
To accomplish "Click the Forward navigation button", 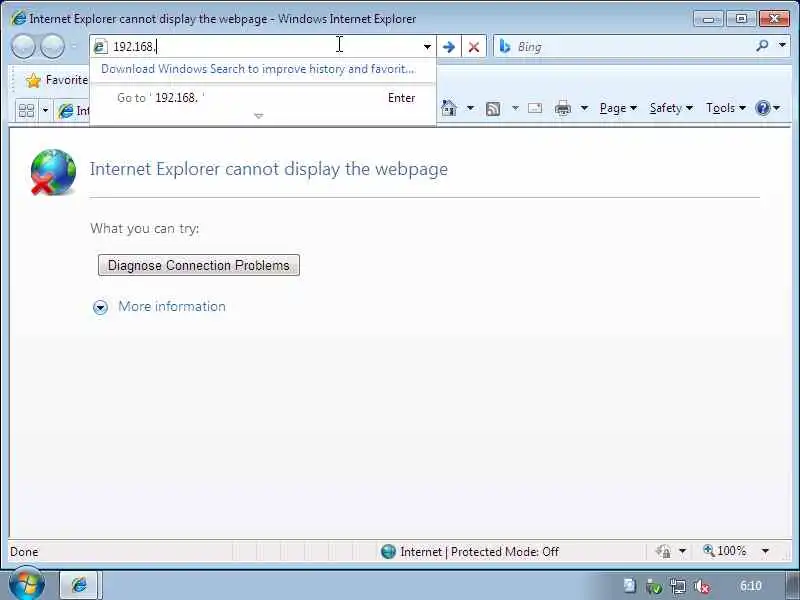I will pyautogui.click(x=53, y=47).
